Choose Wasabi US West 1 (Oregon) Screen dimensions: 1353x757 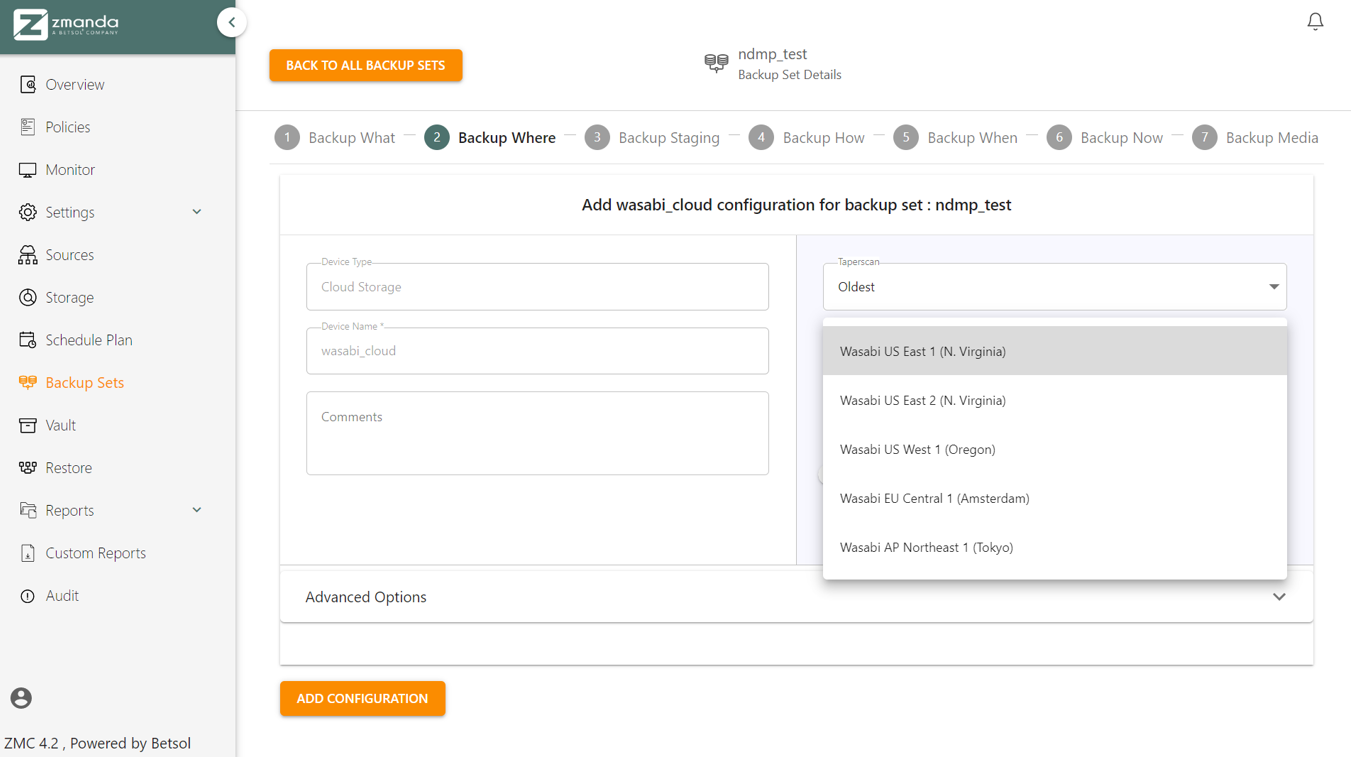(x=1054, y=449)
